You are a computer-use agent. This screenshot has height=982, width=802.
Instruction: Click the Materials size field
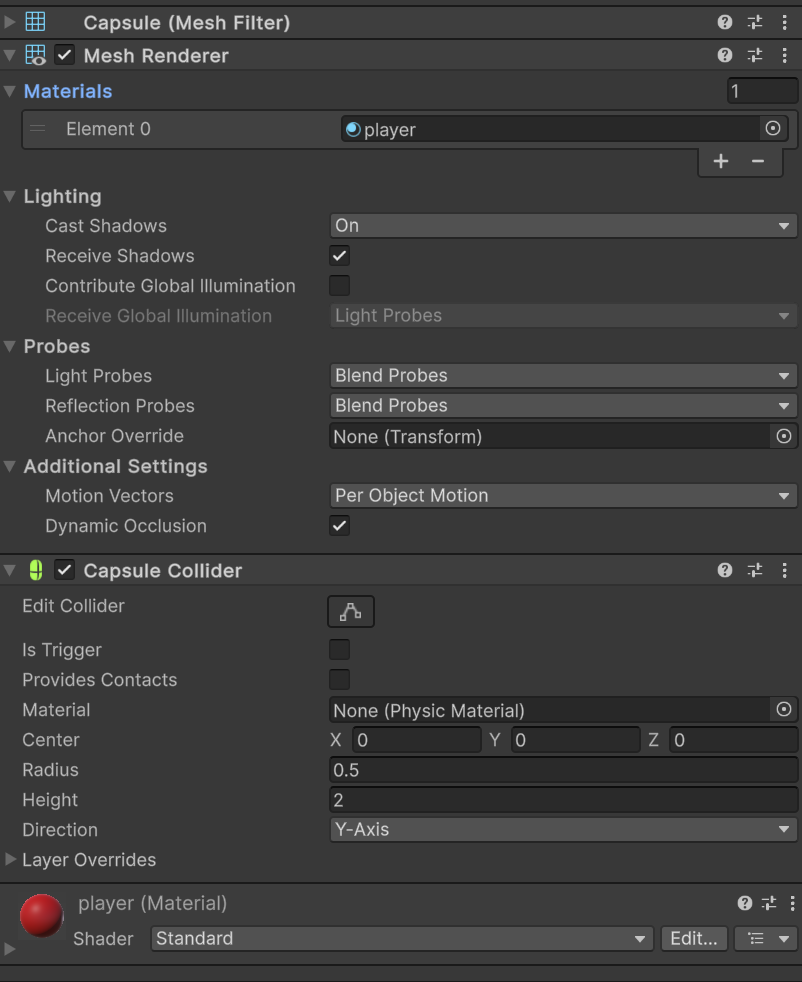pyautogui.click(x=762, y=91)
